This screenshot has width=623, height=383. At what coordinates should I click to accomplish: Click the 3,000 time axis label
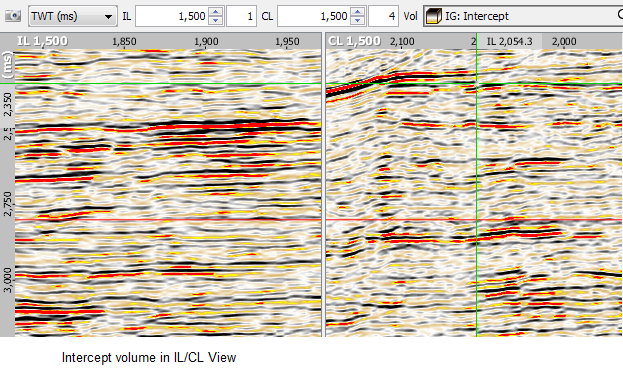point(8,280)
